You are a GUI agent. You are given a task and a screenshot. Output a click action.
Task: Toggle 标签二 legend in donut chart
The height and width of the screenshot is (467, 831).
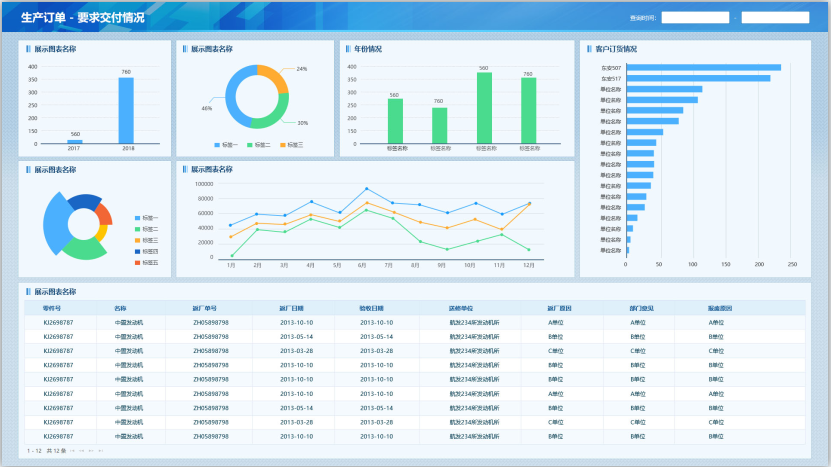point(259,145)
